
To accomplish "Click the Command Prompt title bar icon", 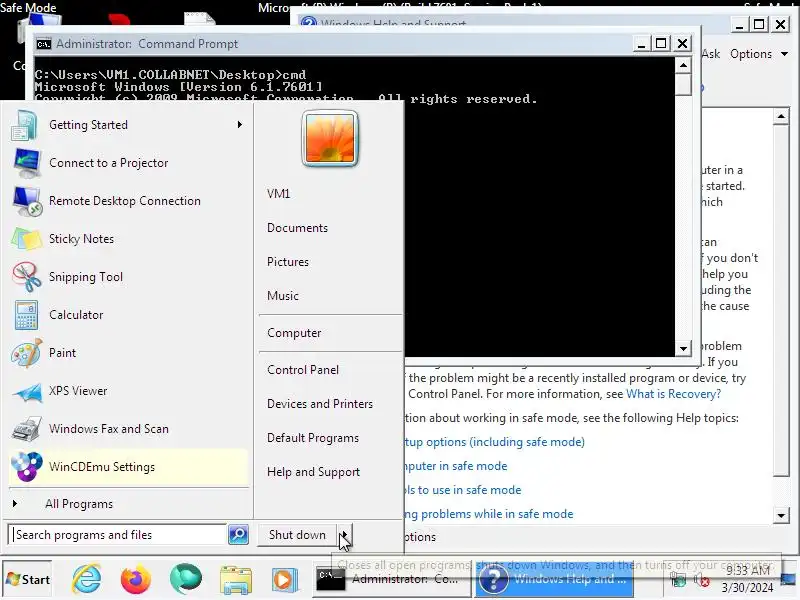I will click(44, 44).
